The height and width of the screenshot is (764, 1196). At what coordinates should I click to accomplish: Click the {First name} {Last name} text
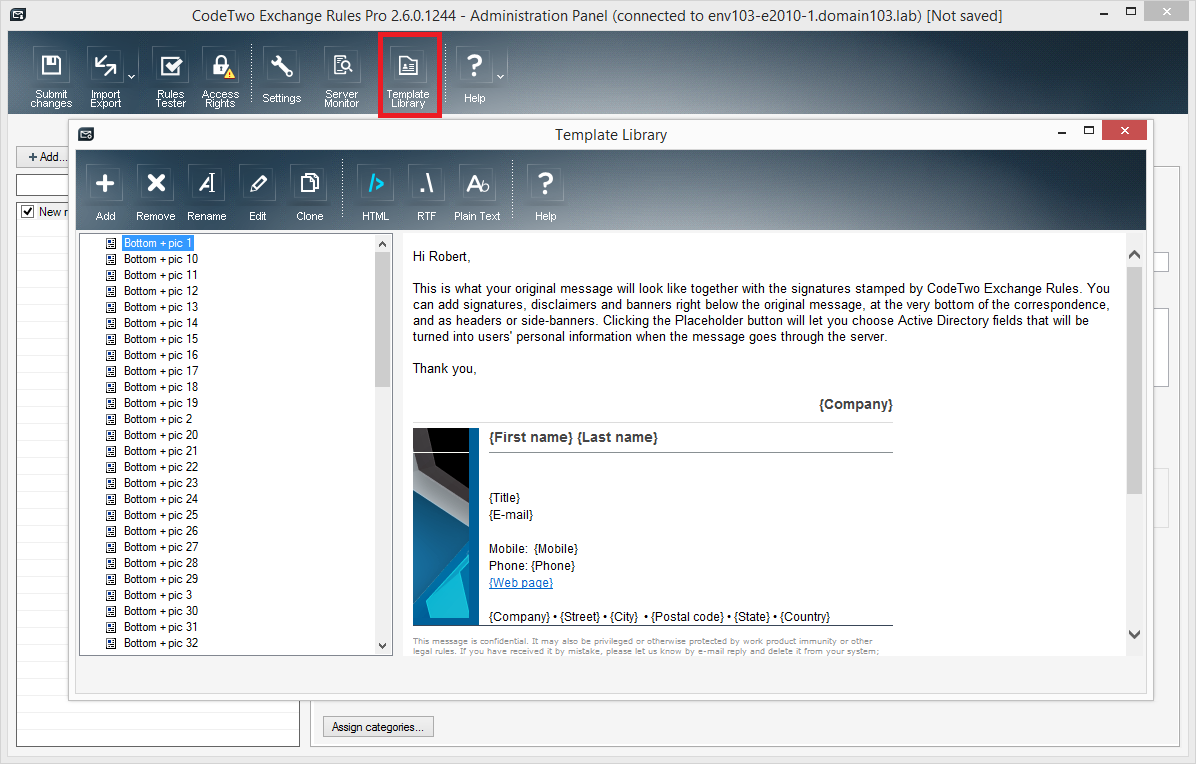tap(573, 437)
